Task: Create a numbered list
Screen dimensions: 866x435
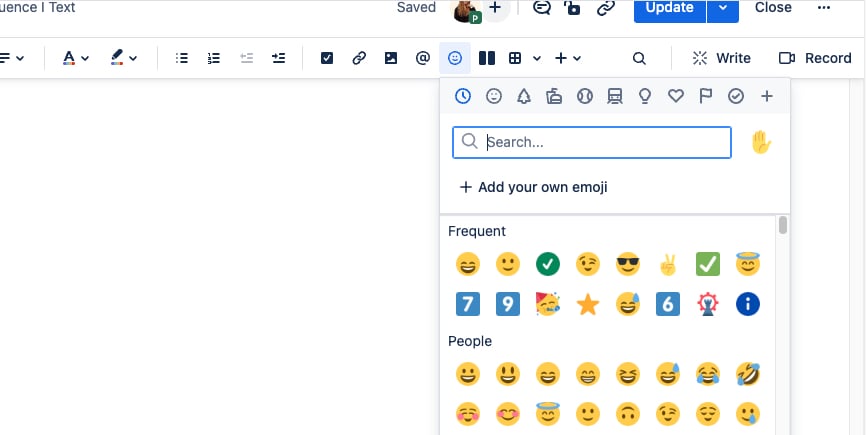Action: pyautogui.click(x=214, y=58)
